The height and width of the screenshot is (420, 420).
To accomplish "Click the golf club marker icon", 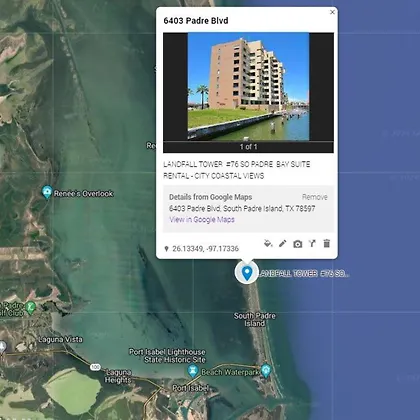I will 30,308.
